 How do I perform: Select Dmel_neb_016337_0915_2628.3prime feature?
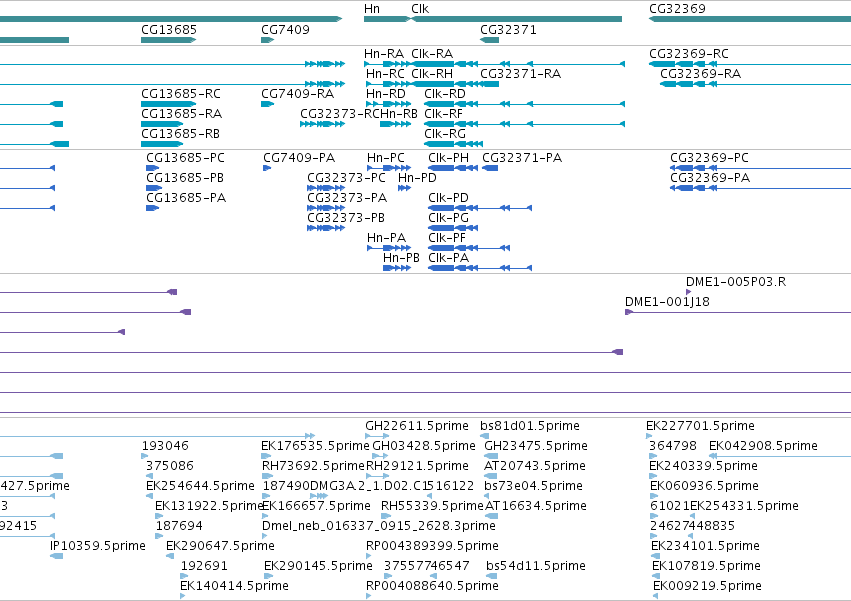coord(378,527)
